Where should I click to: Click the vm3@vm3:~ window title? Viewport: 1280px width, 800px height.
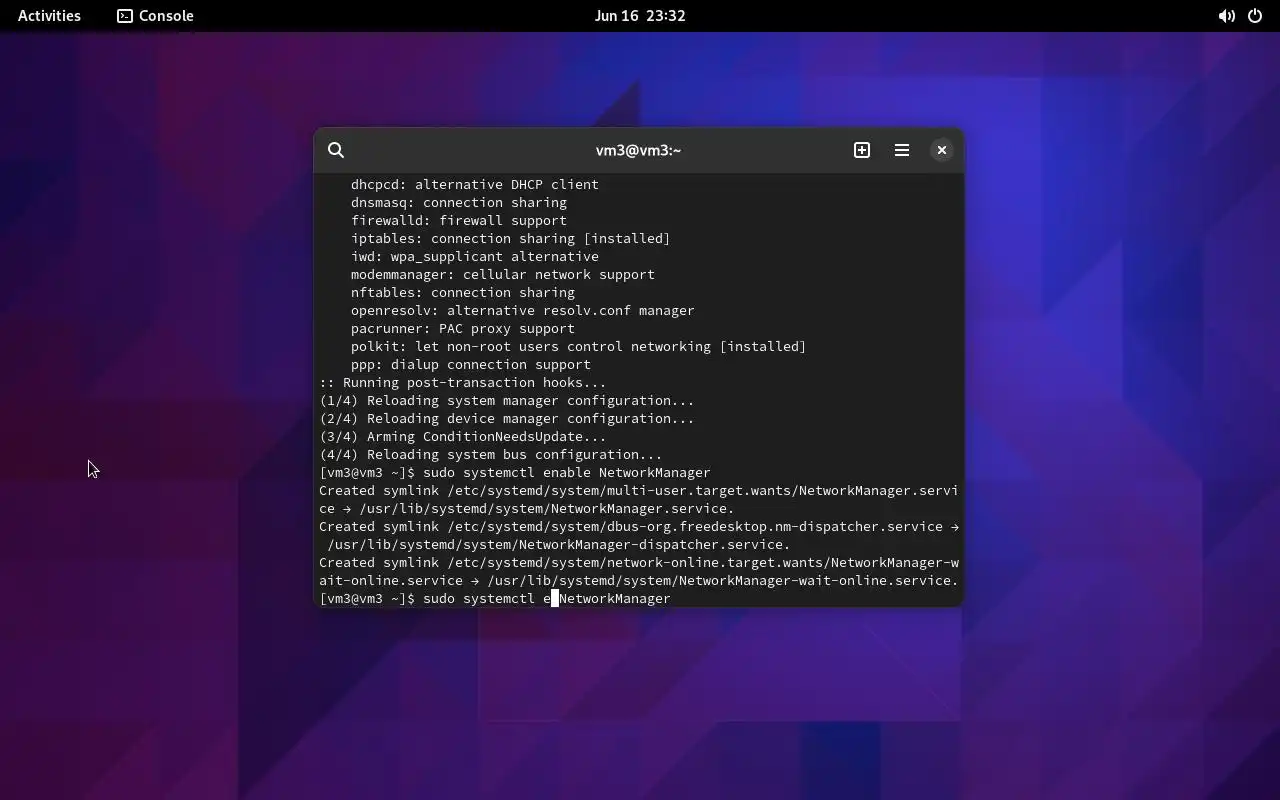tap(638, 150)
